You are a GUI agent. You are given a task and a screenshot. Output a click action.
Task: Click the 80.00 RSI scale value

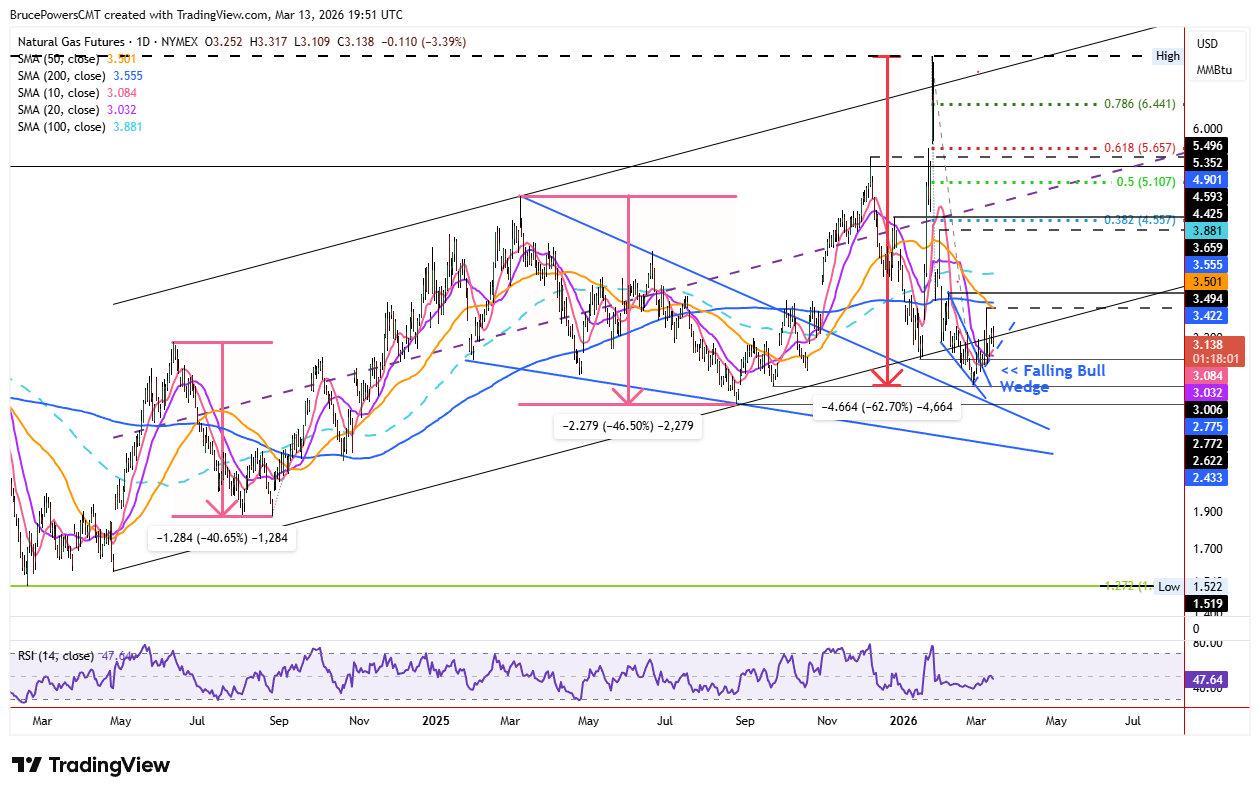click(x=1209, y=644)
